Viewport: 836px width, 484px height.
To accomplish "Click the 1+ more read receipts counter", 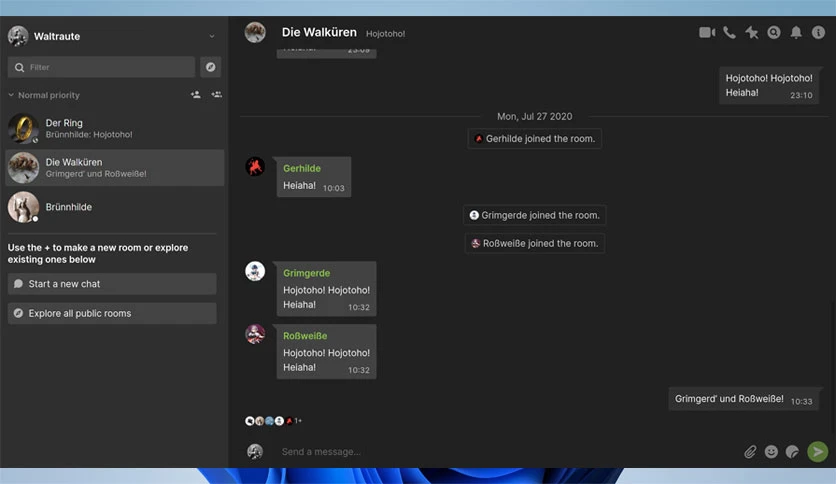I will [298, 421].
